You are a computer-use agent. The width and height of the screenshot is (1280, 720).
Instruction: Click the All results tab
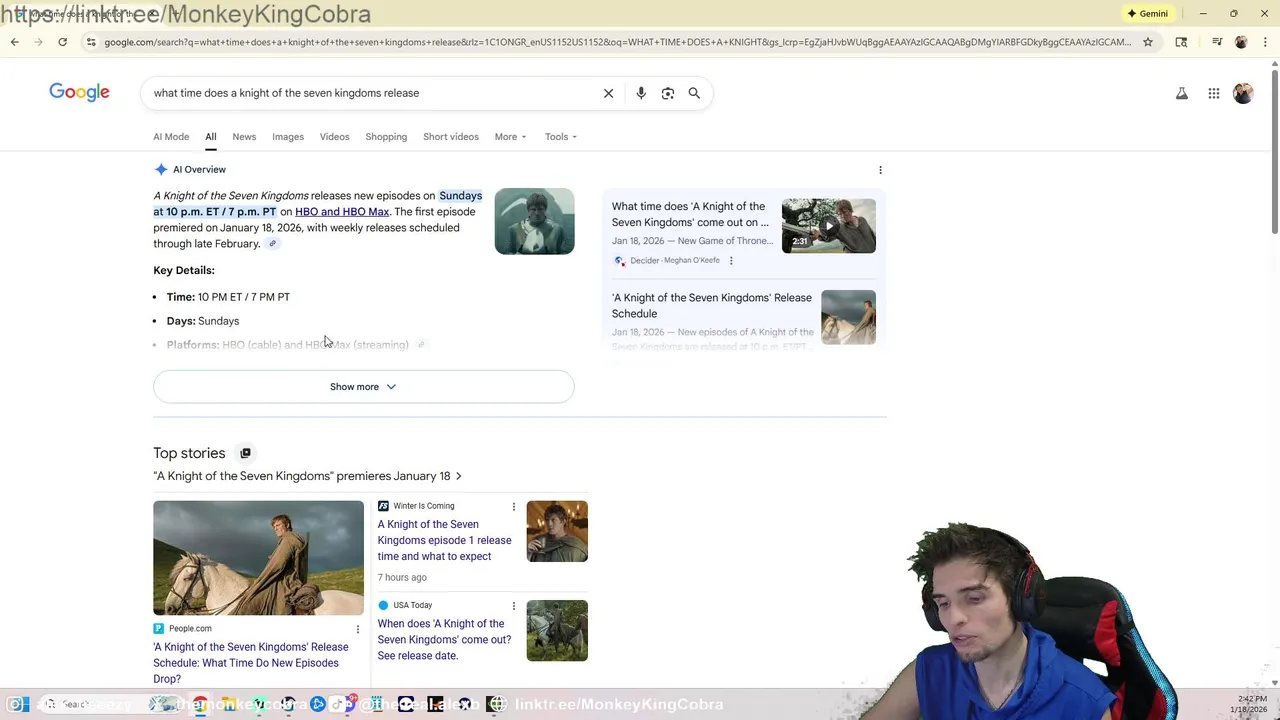coord(210,137)
